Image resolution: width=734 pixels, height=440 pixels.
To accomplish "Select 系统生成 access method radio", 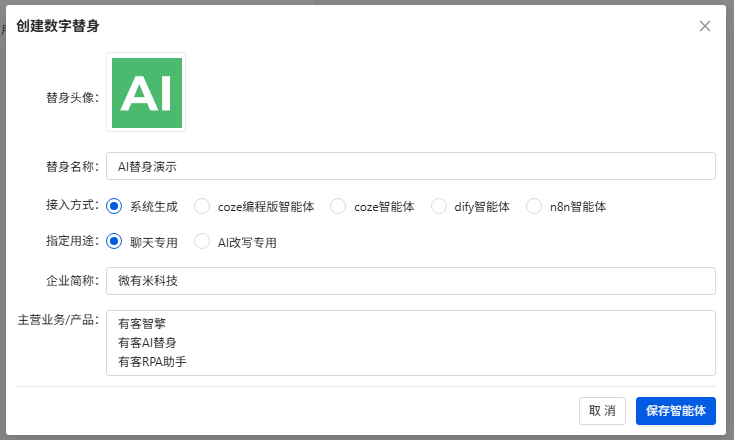I will [114, 206].
